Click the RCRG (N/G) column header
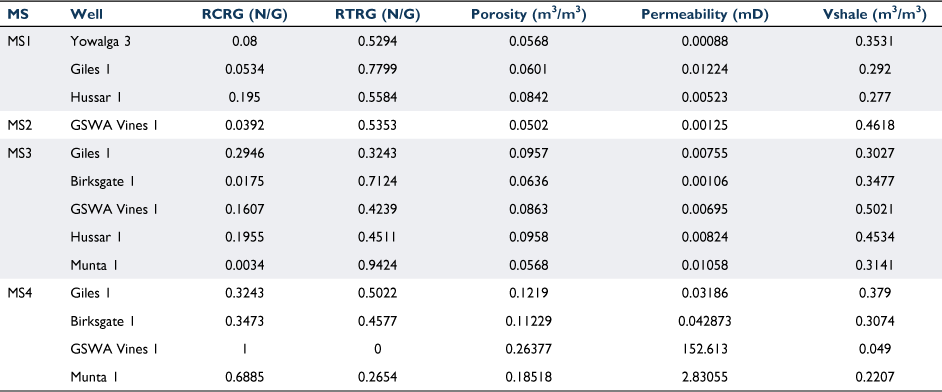942x392 pixels. [245, 16]
